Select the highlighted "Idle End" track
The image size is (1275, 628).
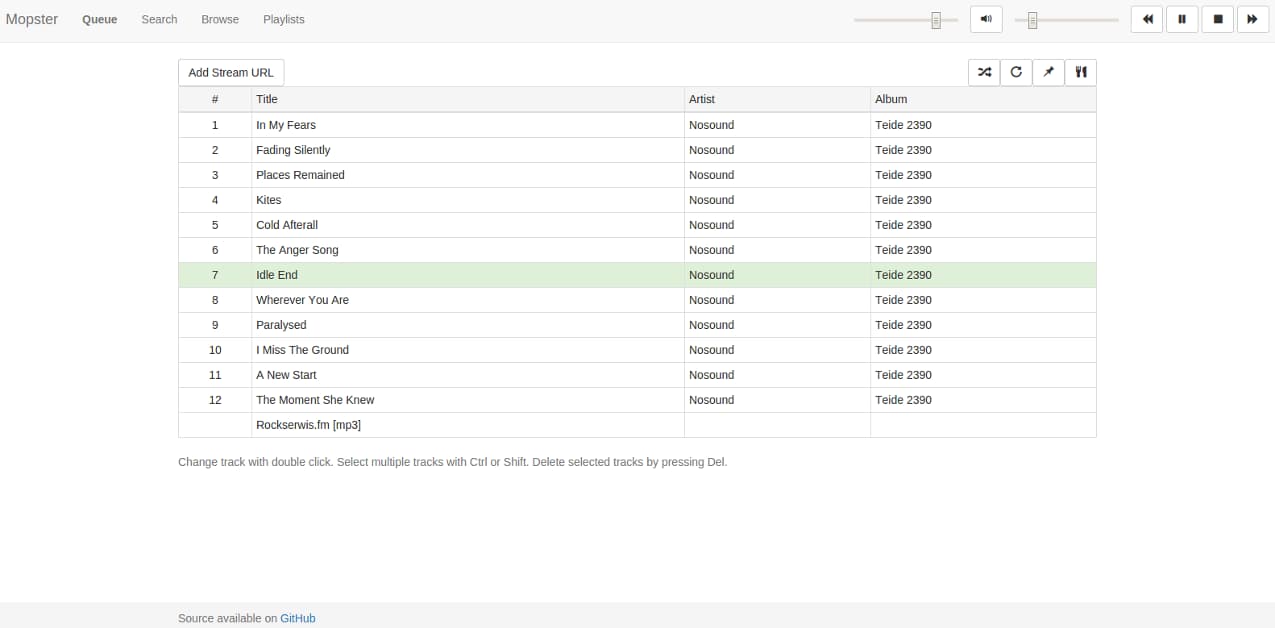(277, 275)
